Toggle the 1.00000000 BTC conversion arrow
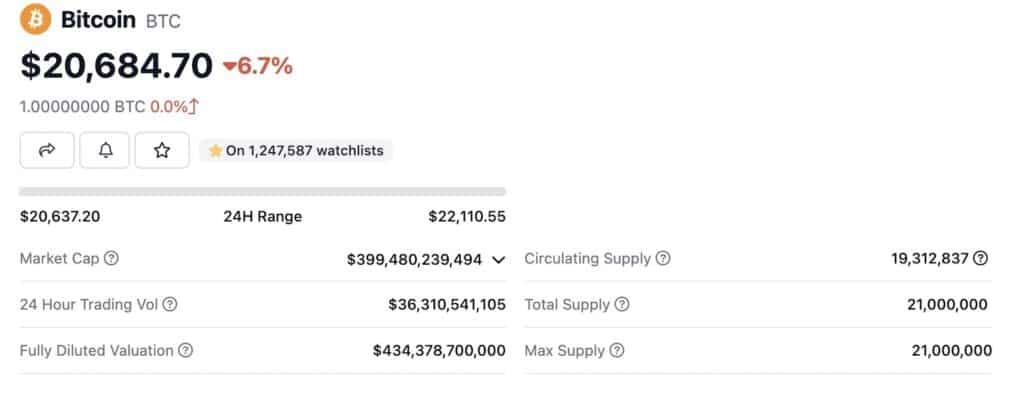This screenshot has width=1024, height=396. click(193, 107)
